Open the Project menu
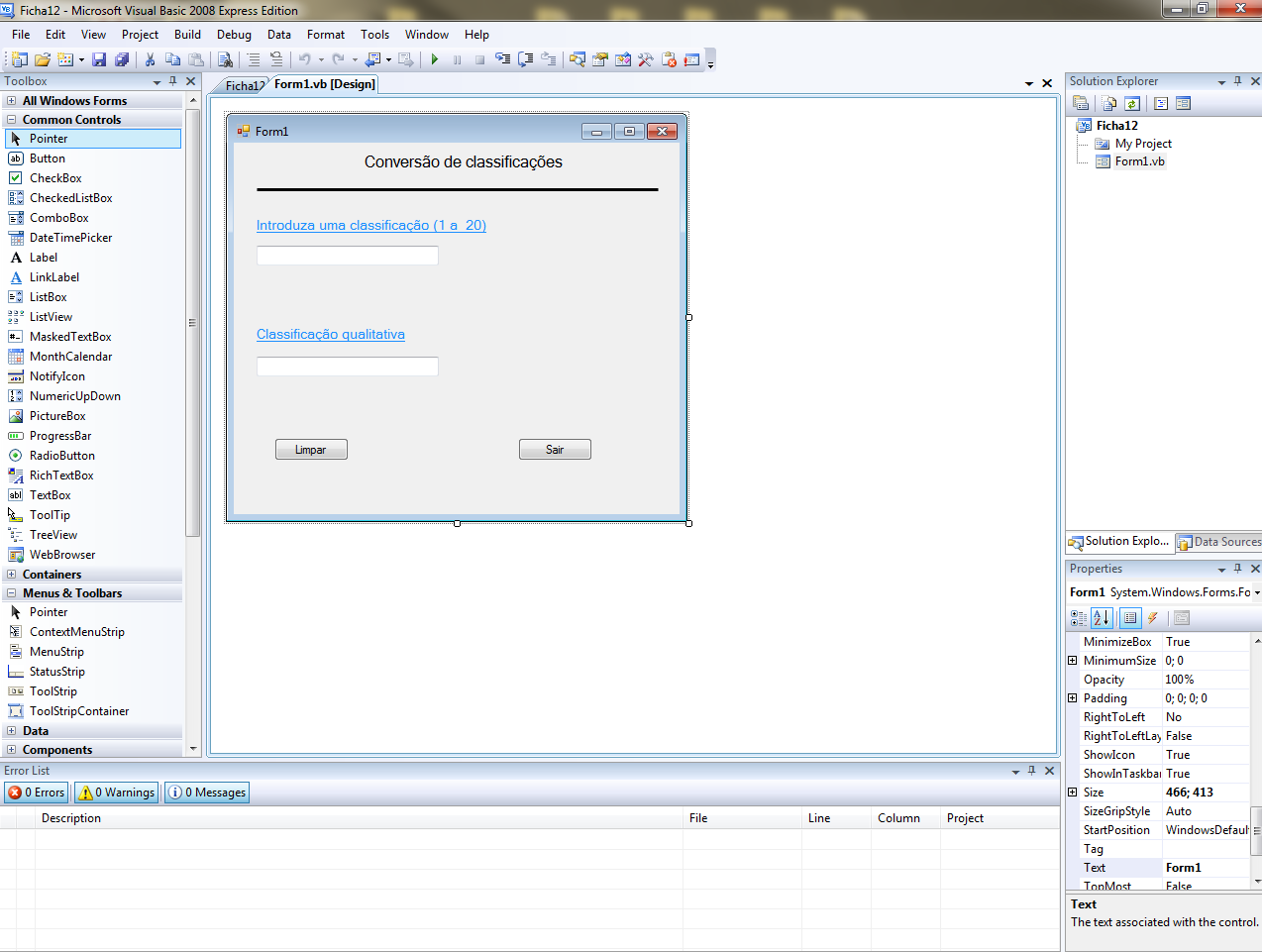1262x952 pixels. pyautogui.click(x=140, y=35)
